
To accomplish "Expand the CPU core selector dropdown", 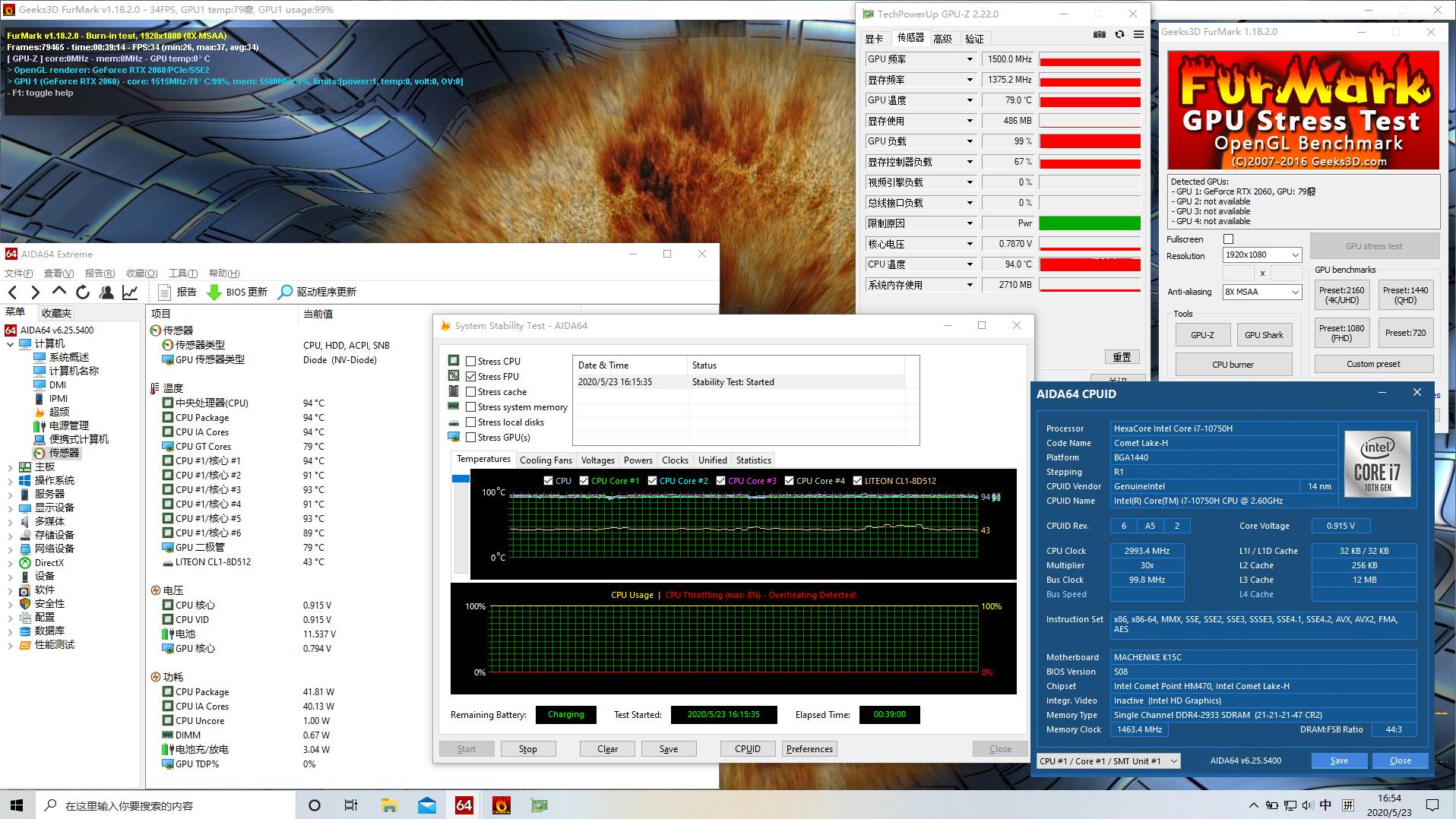I will 1108,760.
